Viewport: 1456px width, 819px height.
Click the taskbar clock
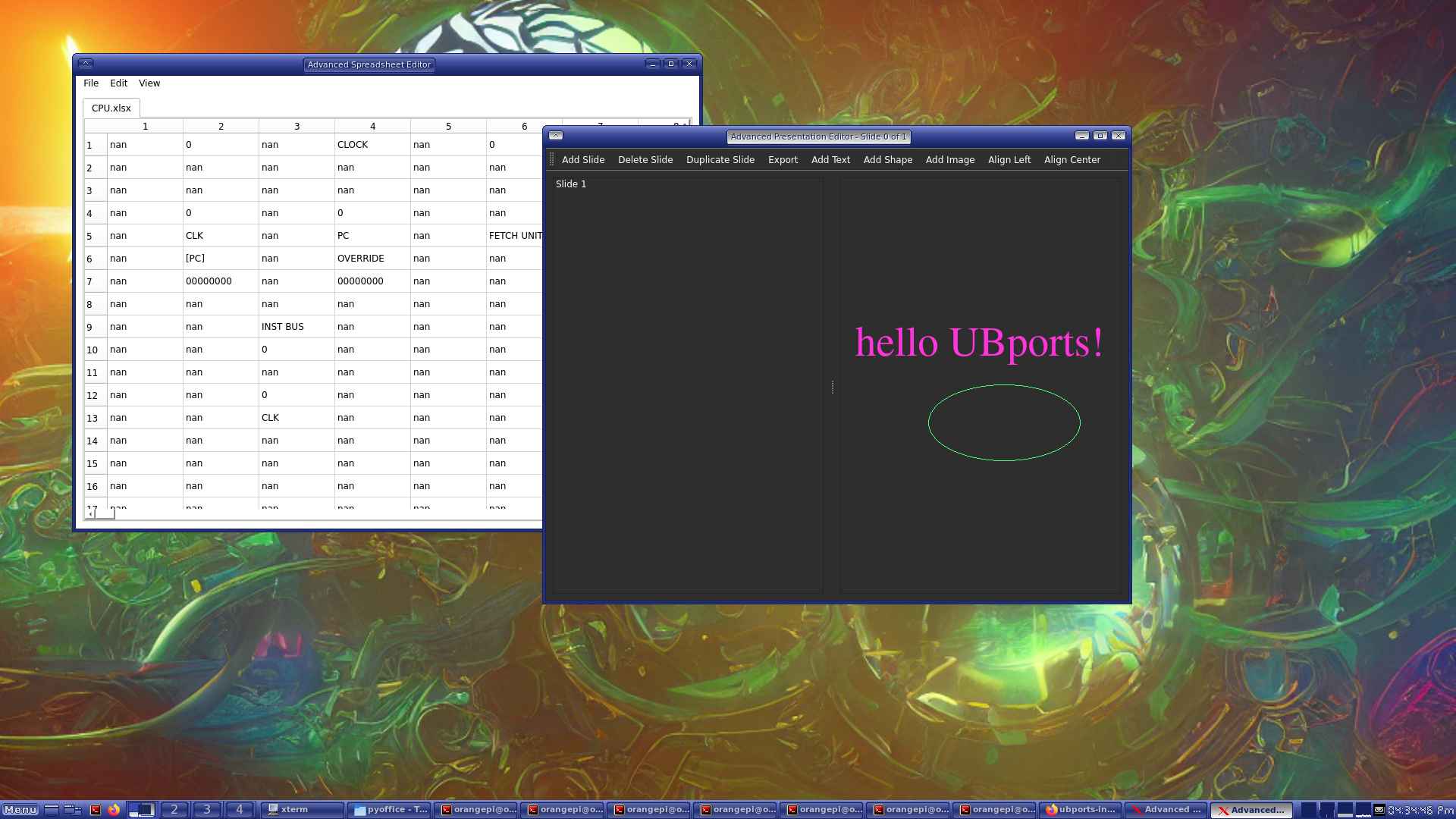point(1420,810)
